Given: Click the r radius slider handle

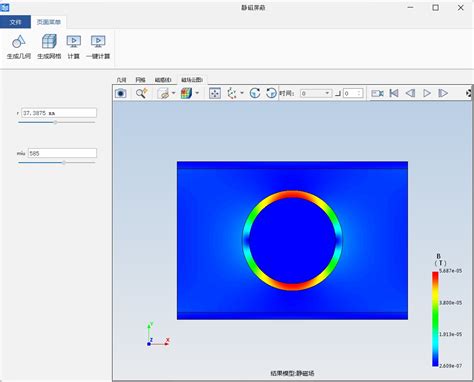Looking at the screenshot, I should pyautogui.click(x=55, y=122).
